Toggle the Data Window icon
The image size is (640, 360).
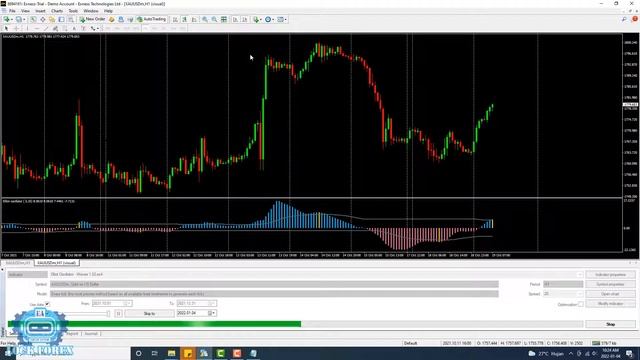click(x=42, y=19)
